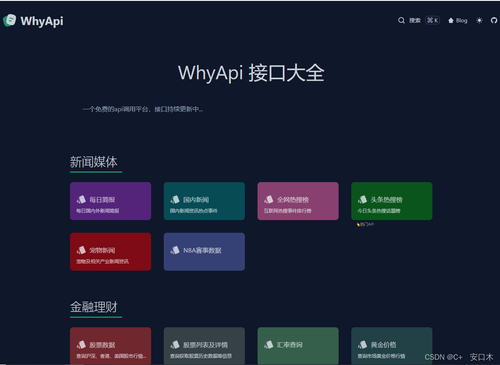
Task: Click the 宠物及相关产业新闻资讯 description text
Action: [x=102, y=261]
